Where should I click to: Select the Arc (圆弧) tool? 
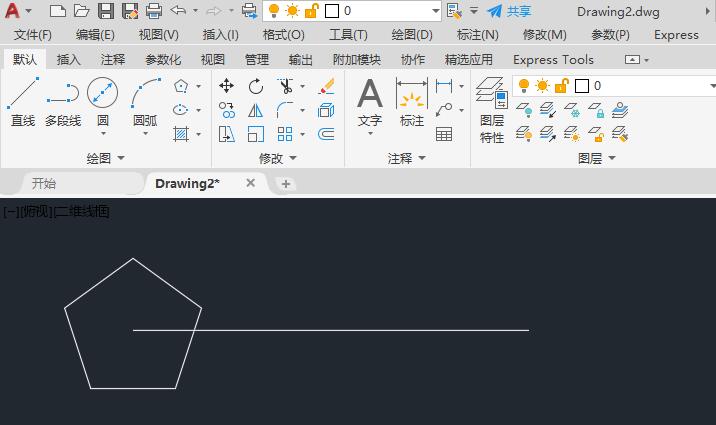[x=145, y=101]
